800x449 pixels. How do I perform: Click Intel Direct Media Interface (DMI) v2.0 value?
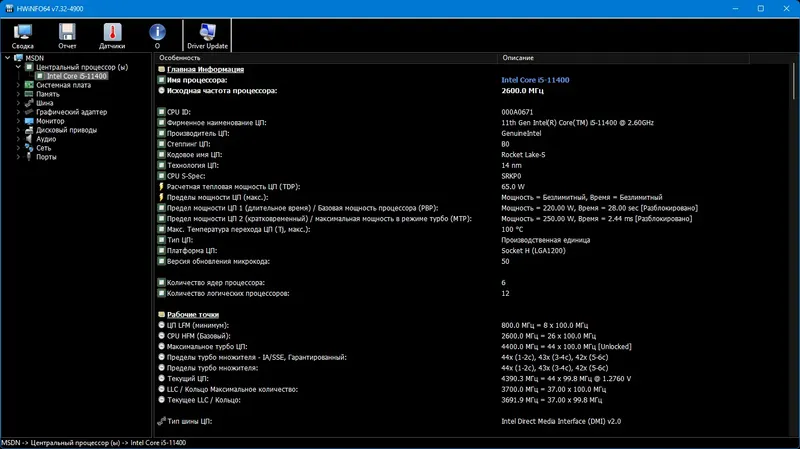click(x=561, y=421)
